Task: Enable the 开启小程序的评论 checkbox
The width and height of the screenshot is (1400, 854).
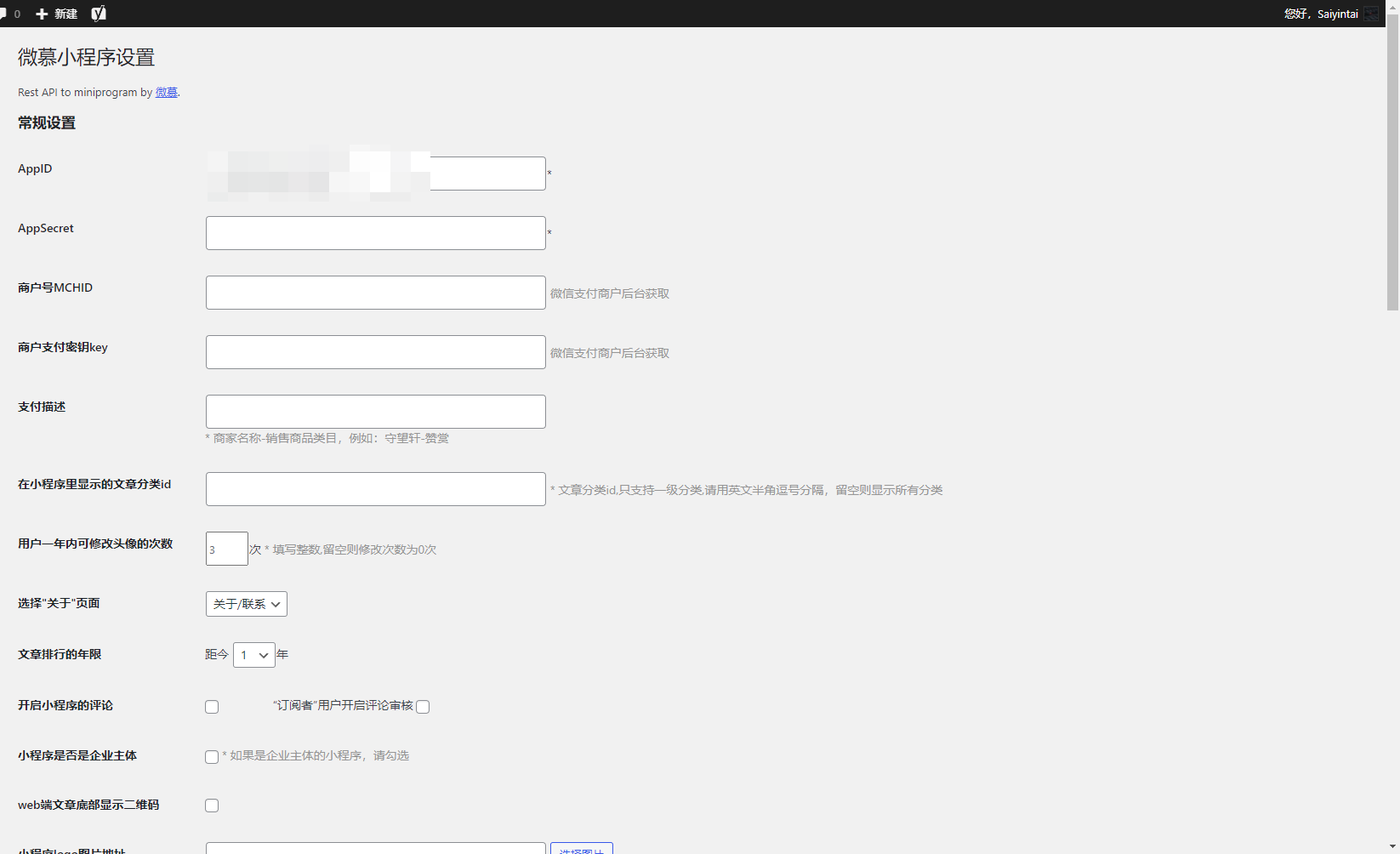Action: [x=211, y=706]
